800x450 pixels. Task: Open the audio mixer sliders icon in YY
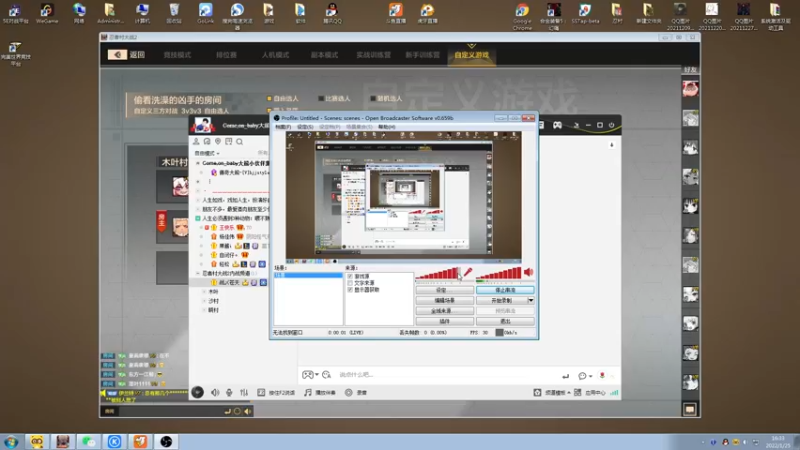point(244,392)
